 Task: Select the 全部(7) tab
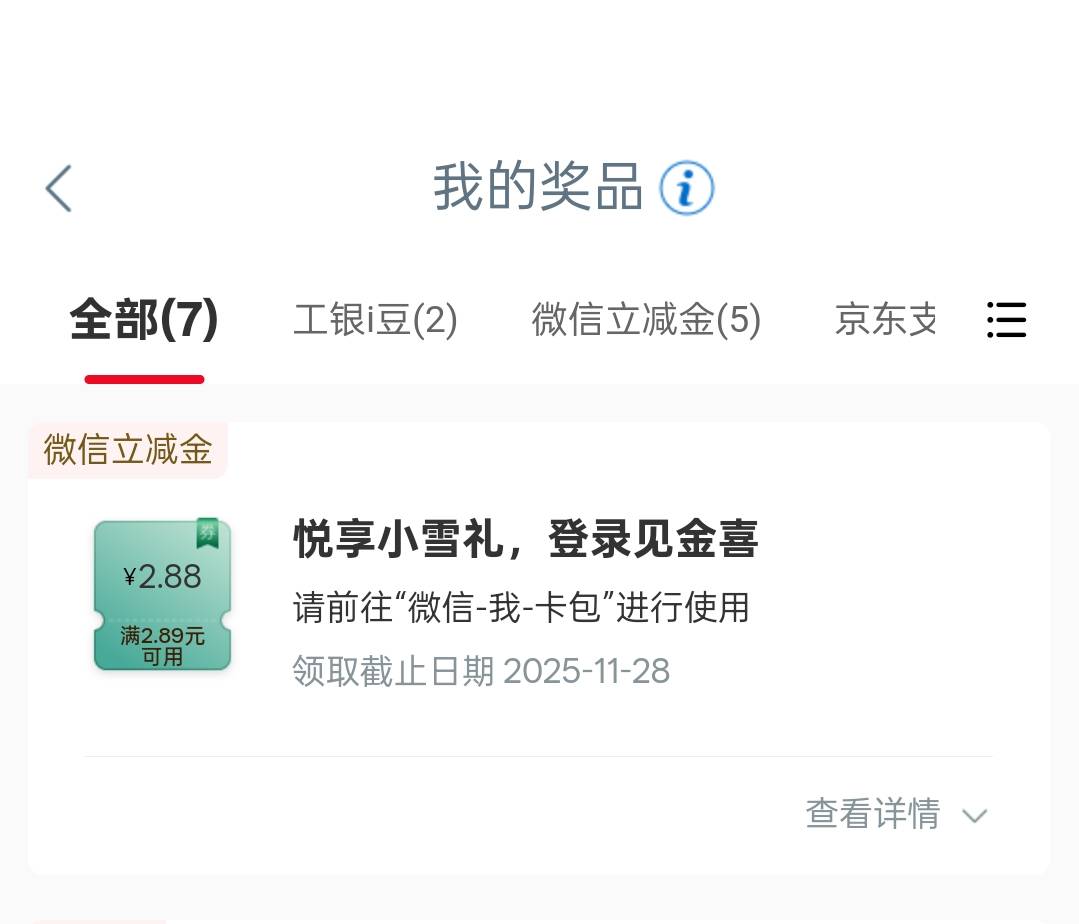point(144,320)
